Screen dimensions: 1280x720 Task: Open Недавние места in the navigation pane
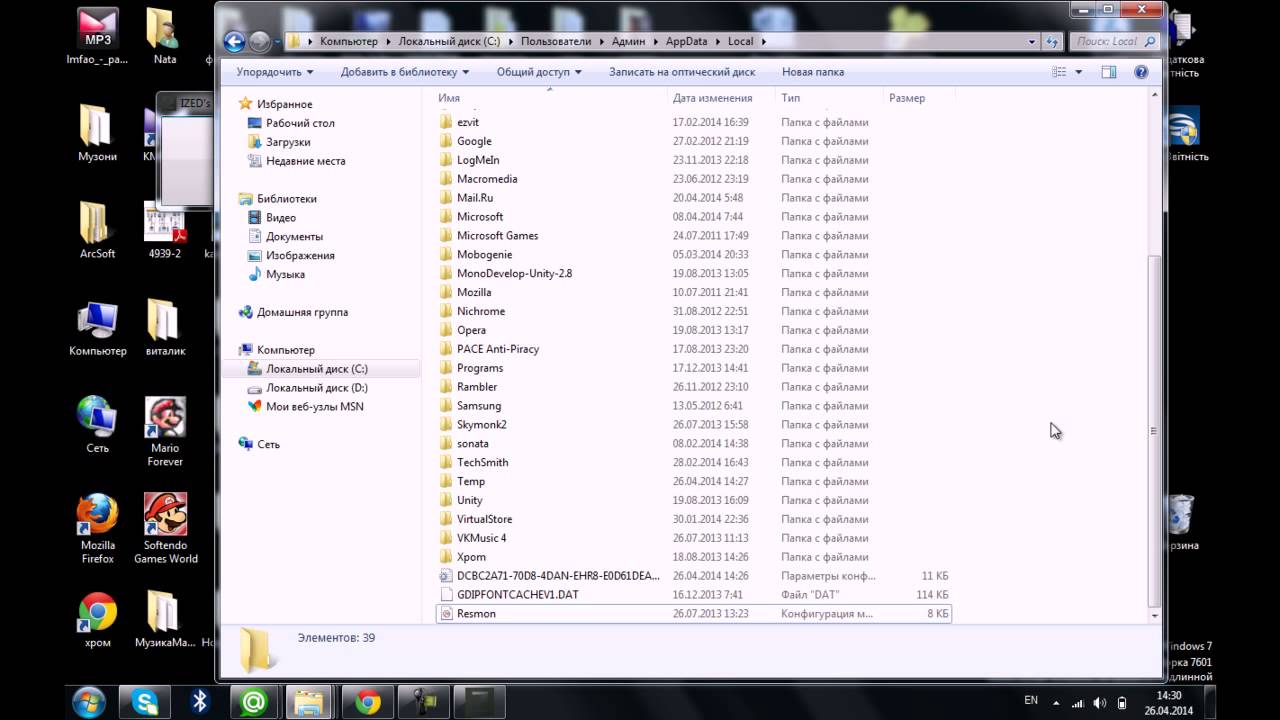point(305,161)
